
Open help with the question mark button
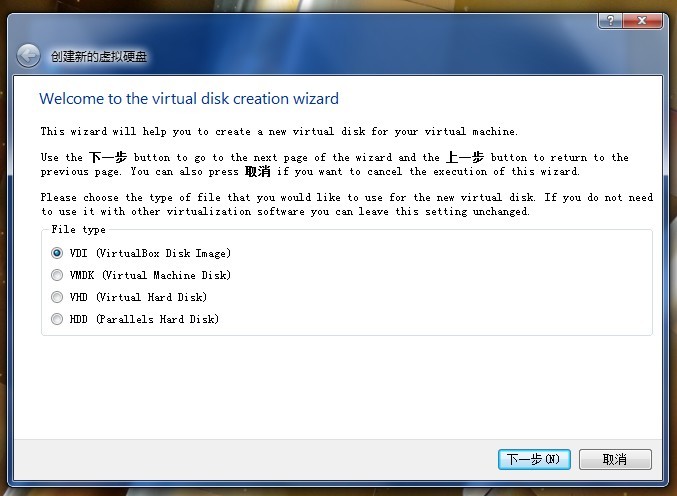click(x=611, y=20)
